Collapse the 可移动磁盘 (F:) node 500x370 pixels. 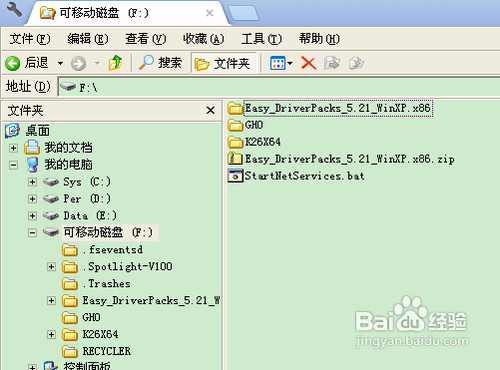32,233
